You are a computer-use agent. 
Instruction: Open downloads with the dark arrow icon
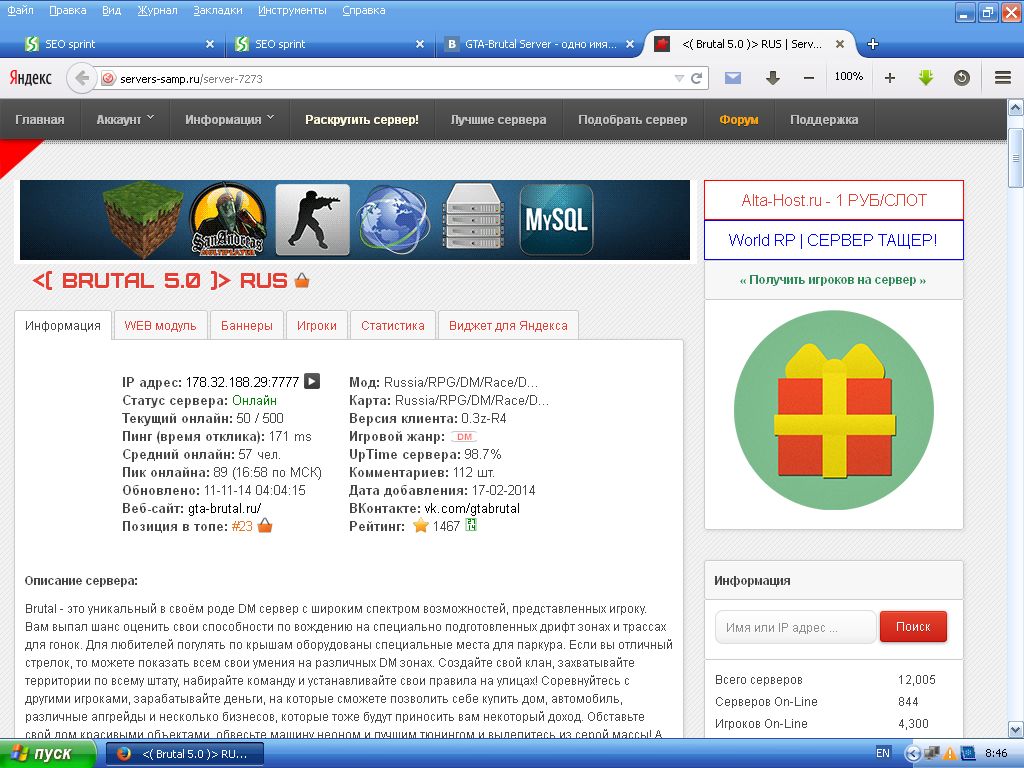click(773, 78)
